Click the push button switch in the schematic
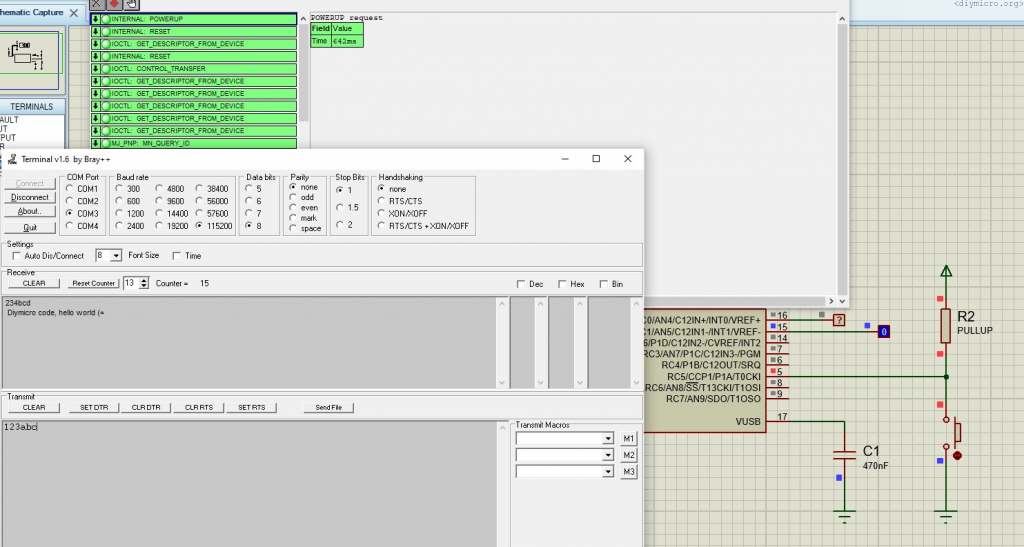Image resolution: width=1024 pixels, height=547 pixels. [956, 432]
